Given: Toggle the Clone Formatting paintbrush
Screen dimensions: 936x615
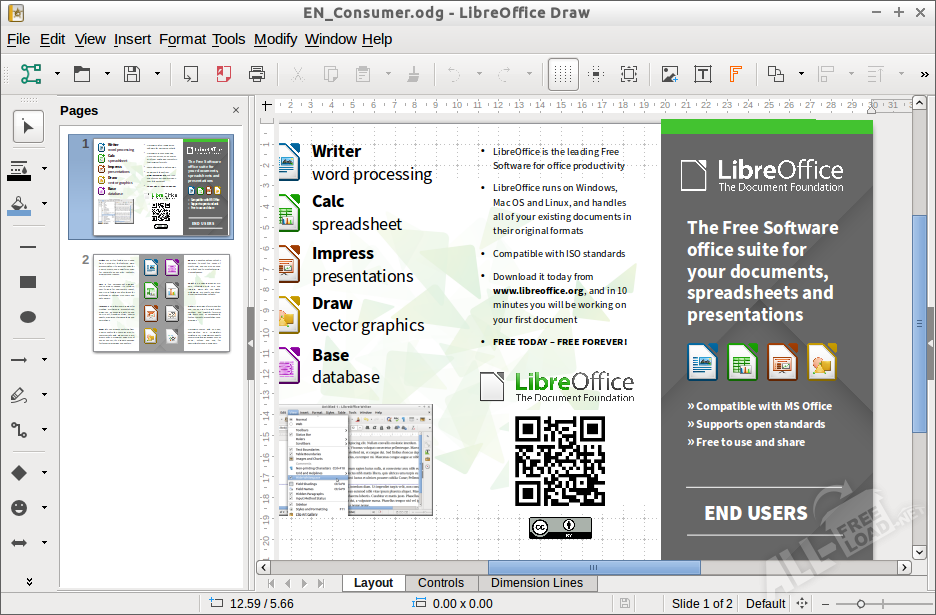Looking at the screenshot, I should click(415, 74).
